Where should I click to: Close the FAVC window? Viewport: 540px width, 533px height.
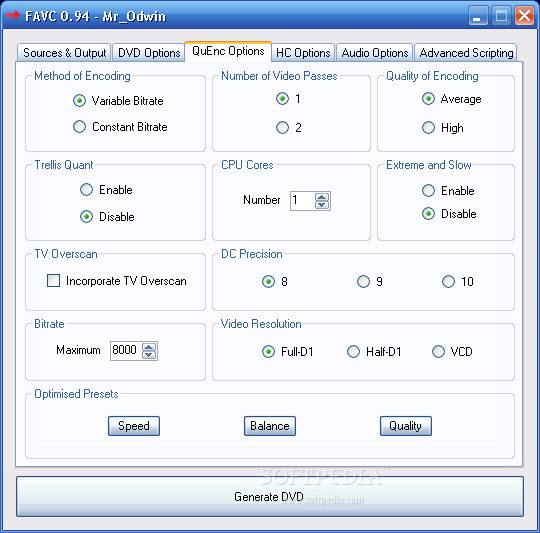pyautogui.click(x=524, y=16)
